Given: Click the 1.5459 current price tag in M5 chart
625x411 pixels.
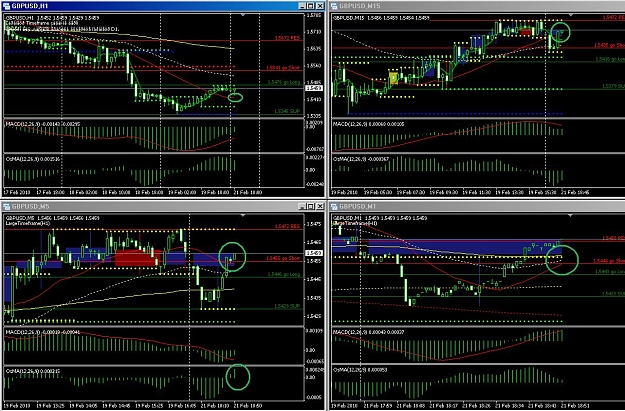Looking at the screenshot, I should tap(314, 253).
